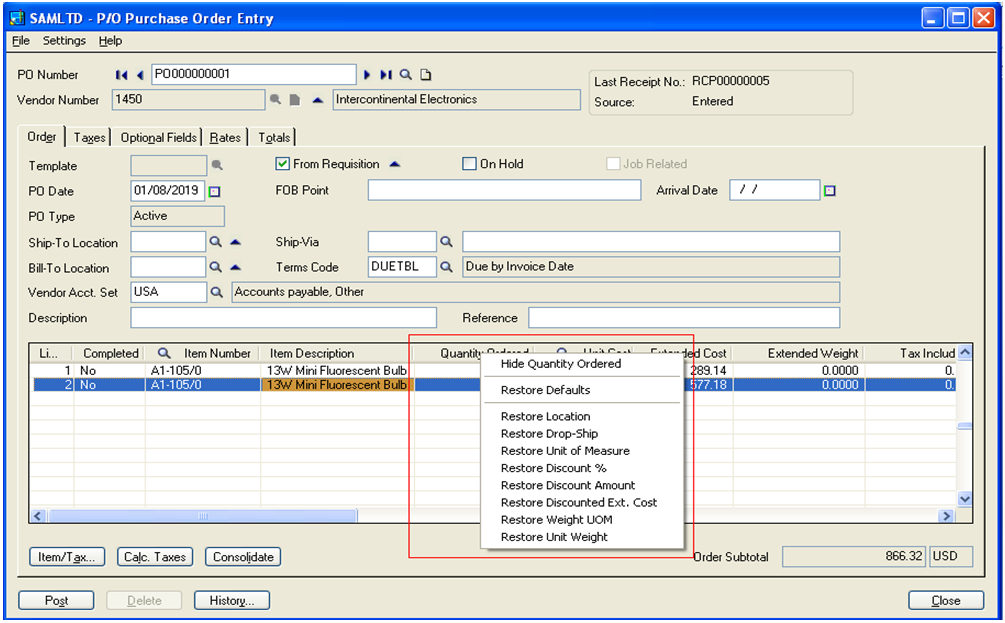
Task: Click the Item/Tax... button
Action: click(x=67, y=557)
